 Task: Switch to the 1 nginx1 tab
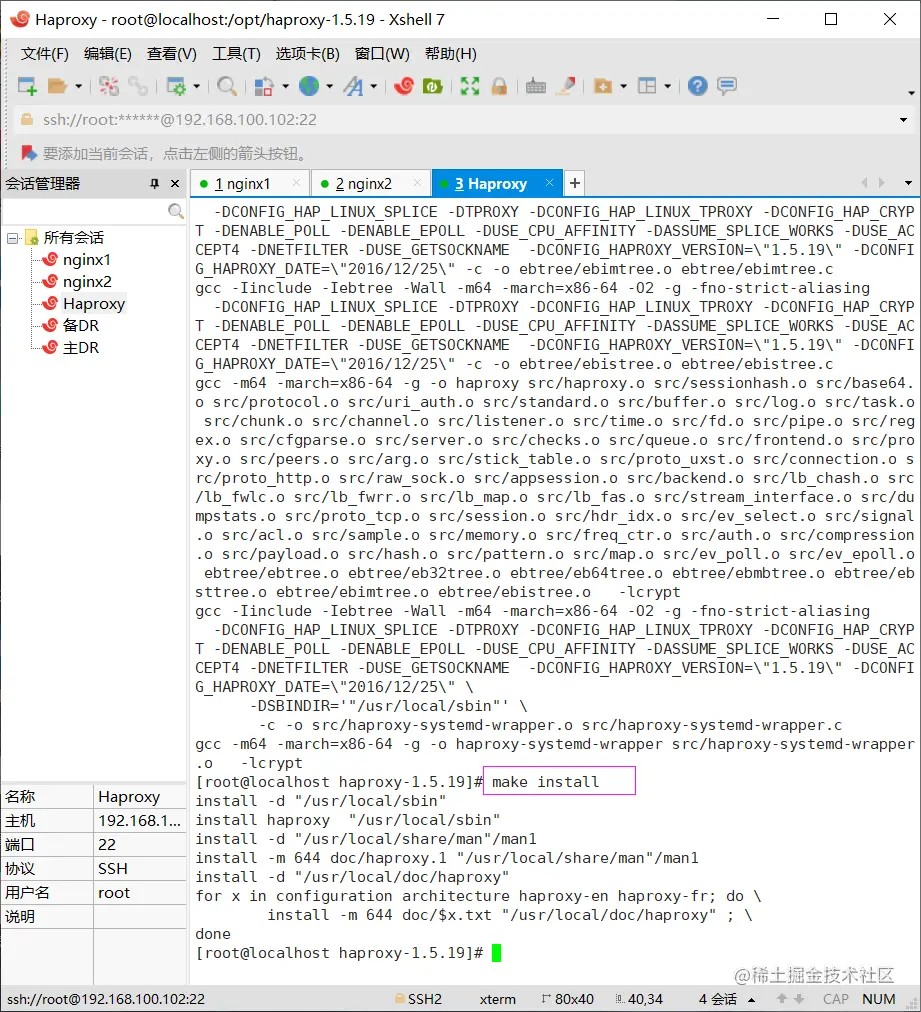point(243,184)
